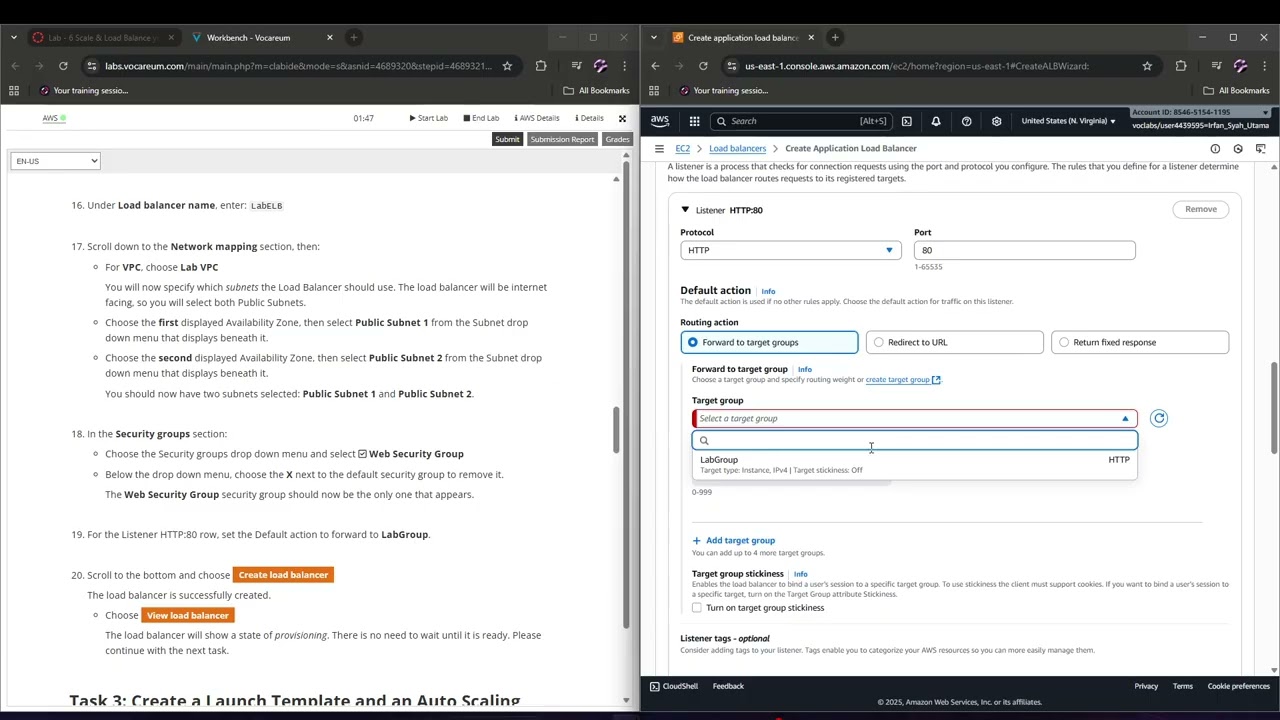The width and height of the screenshot is (1280, 720).
Task: Open tab search chevron in Vocareum window
Action: tap(13, 37)
